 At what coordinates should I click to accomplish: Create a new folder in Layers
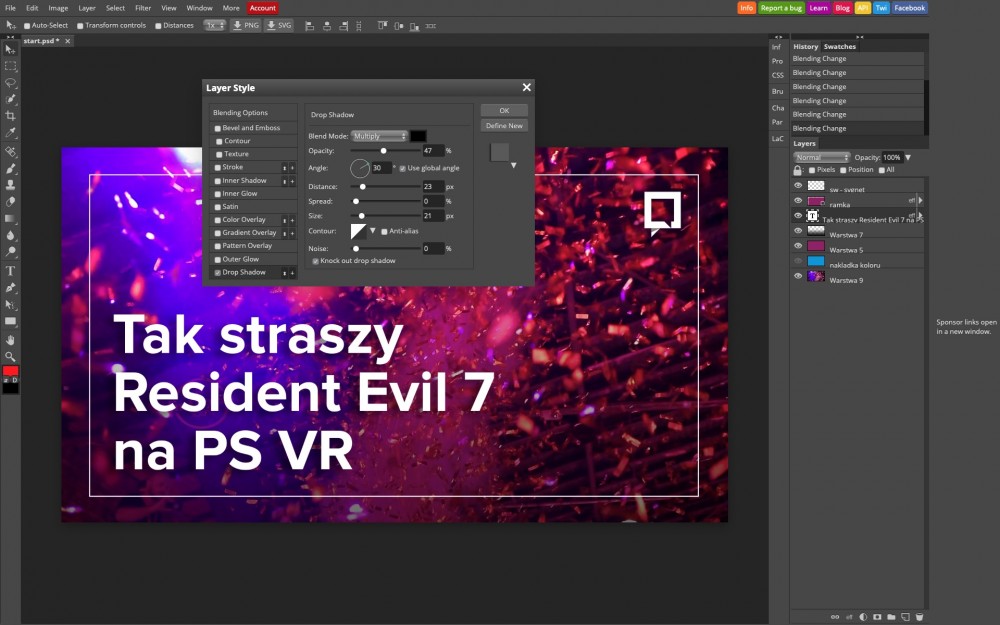891,617
